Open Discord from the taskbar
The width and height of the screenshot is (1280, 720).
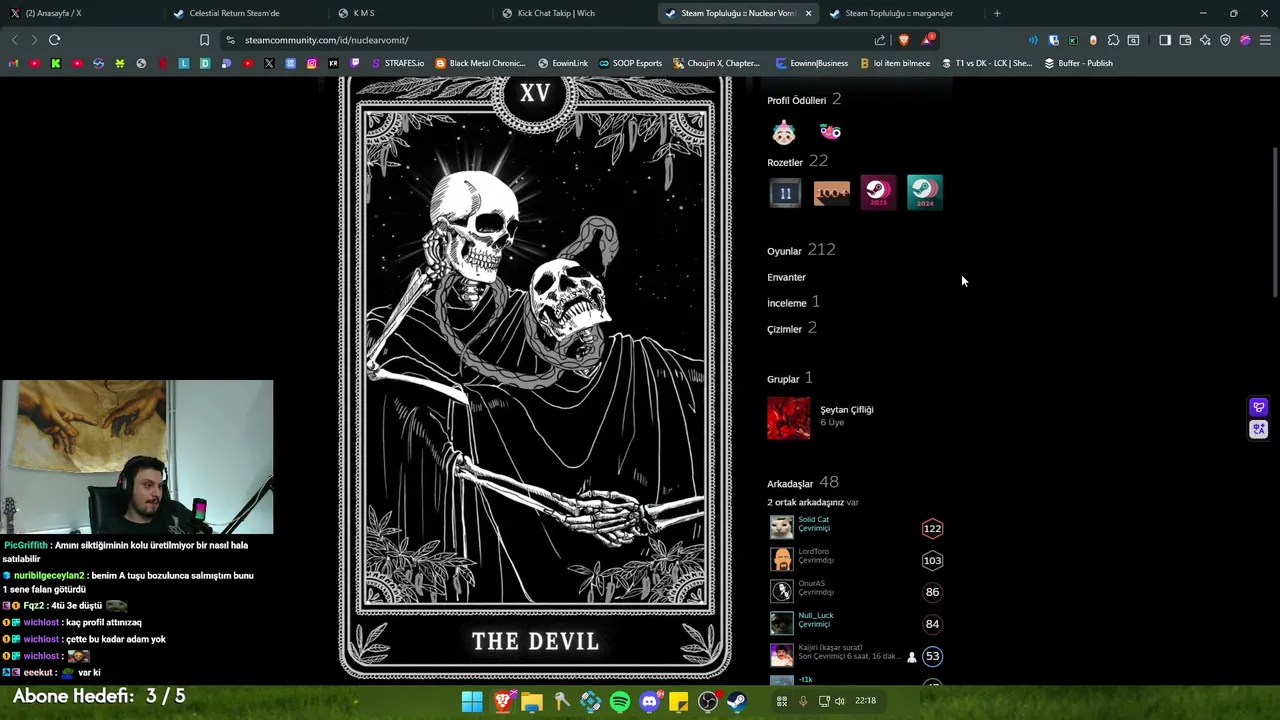pyautogui.click(x=650, y=702)
